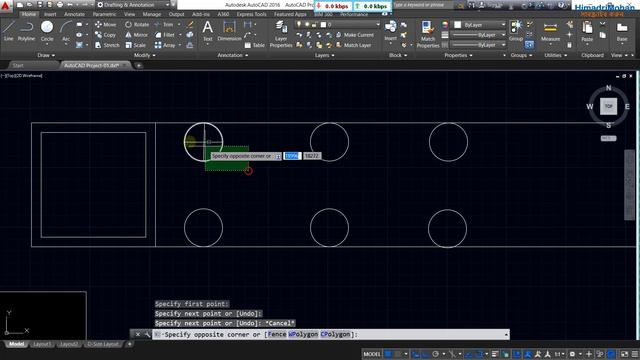The image size is (640, 360).
Task: Toggle polar tracking in status bar
Action: [435, 354]
